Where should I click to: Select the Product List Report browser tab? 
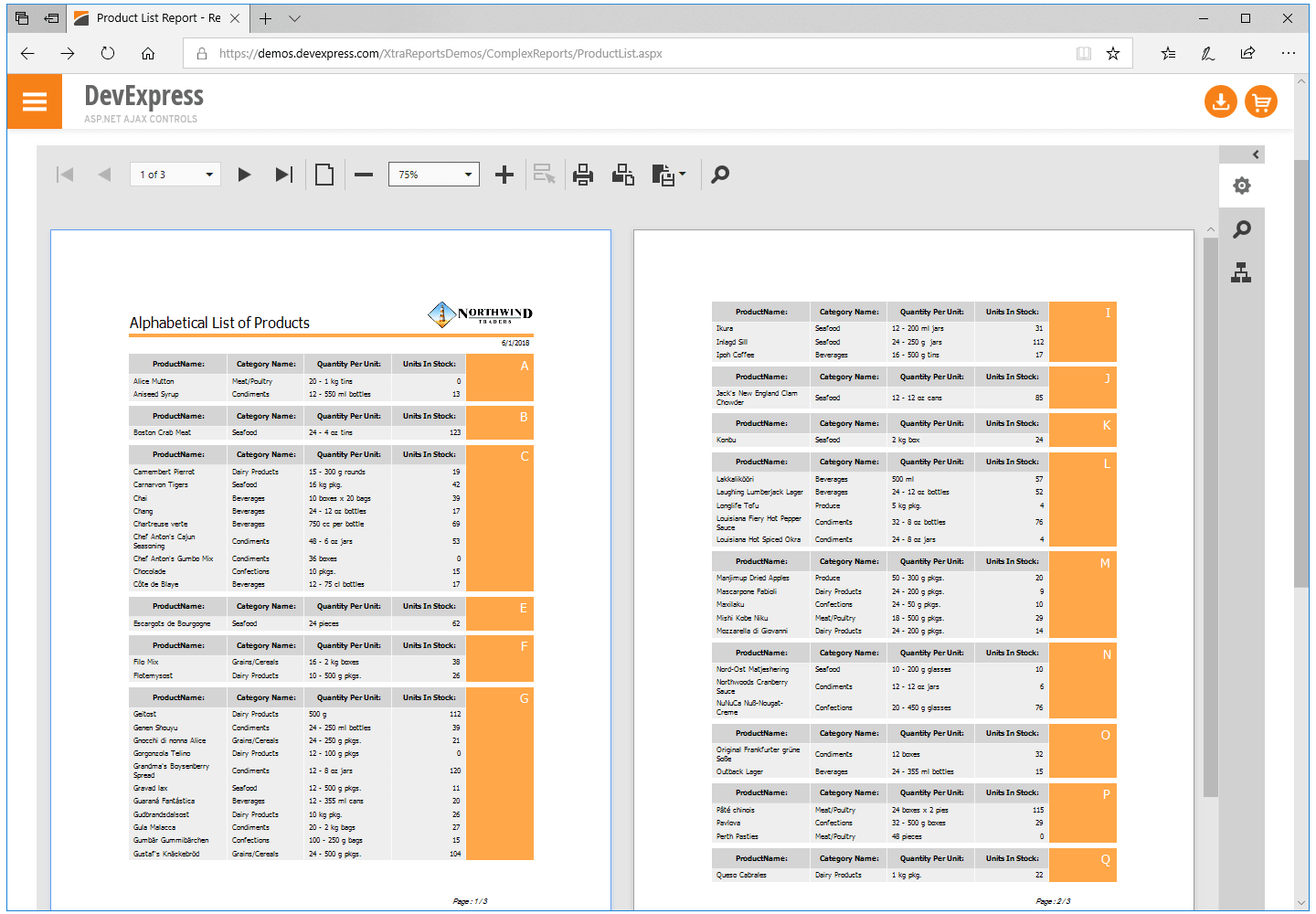click(155, 17)
